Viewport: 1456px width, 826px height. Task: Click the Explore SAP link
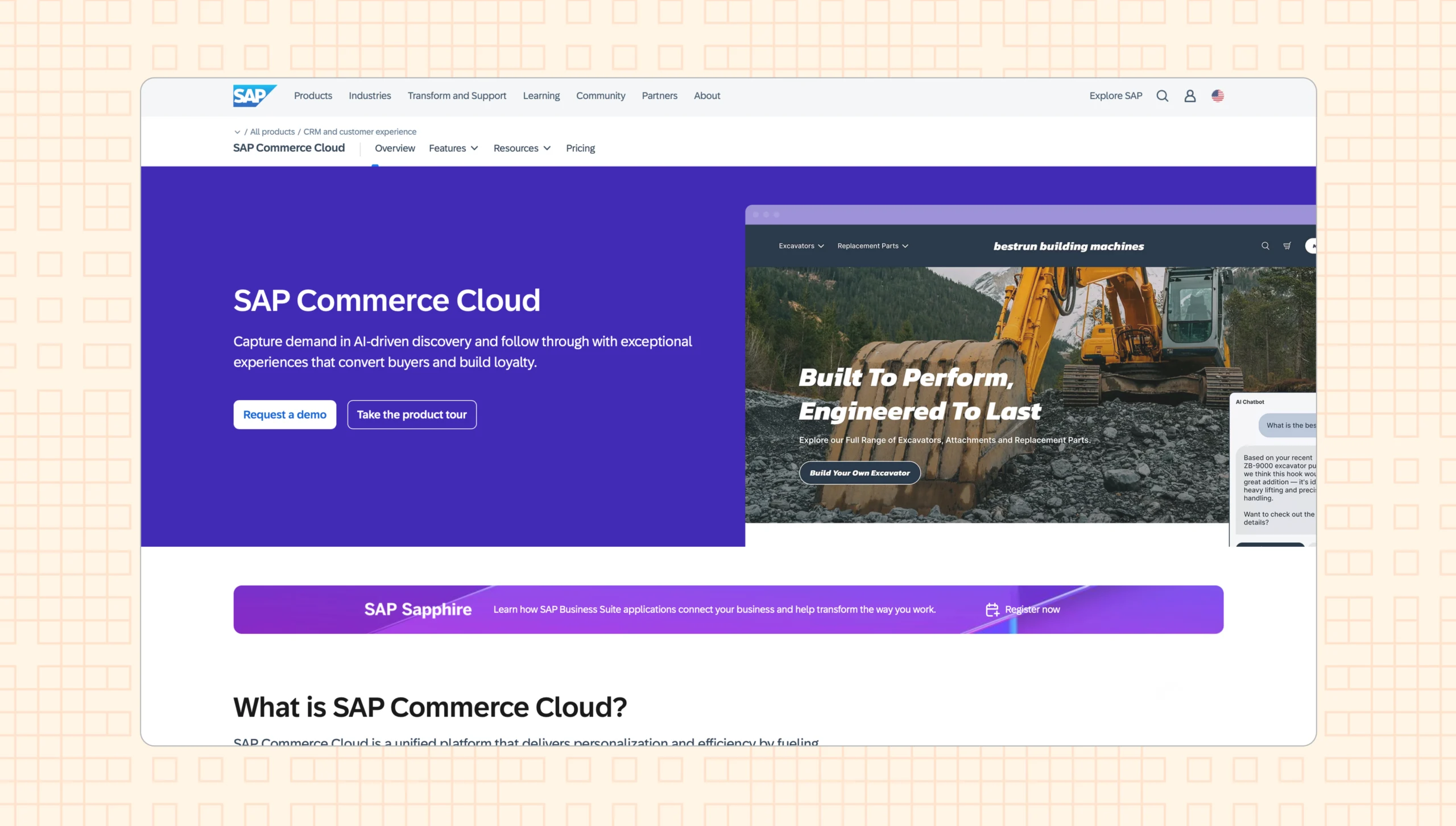click(x=1115, y=96)
